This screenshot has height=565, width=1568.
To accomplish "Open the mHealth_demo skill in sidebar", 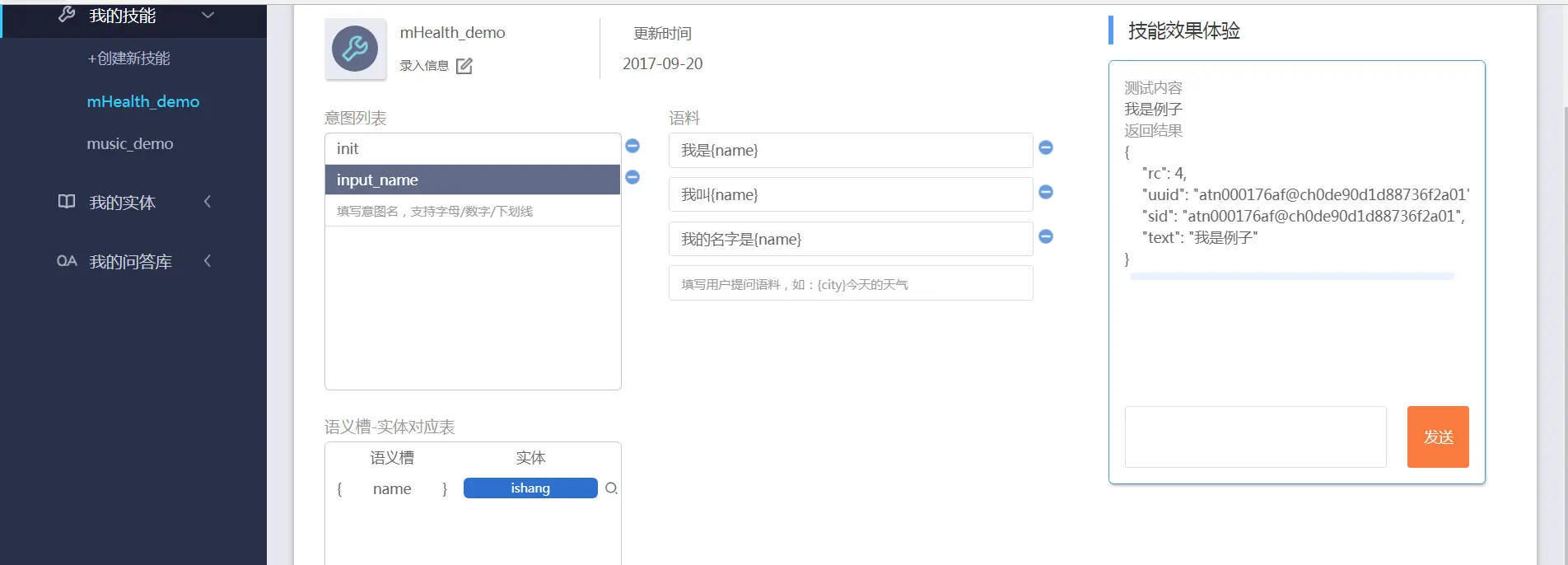I will click(x=143, y=101).
